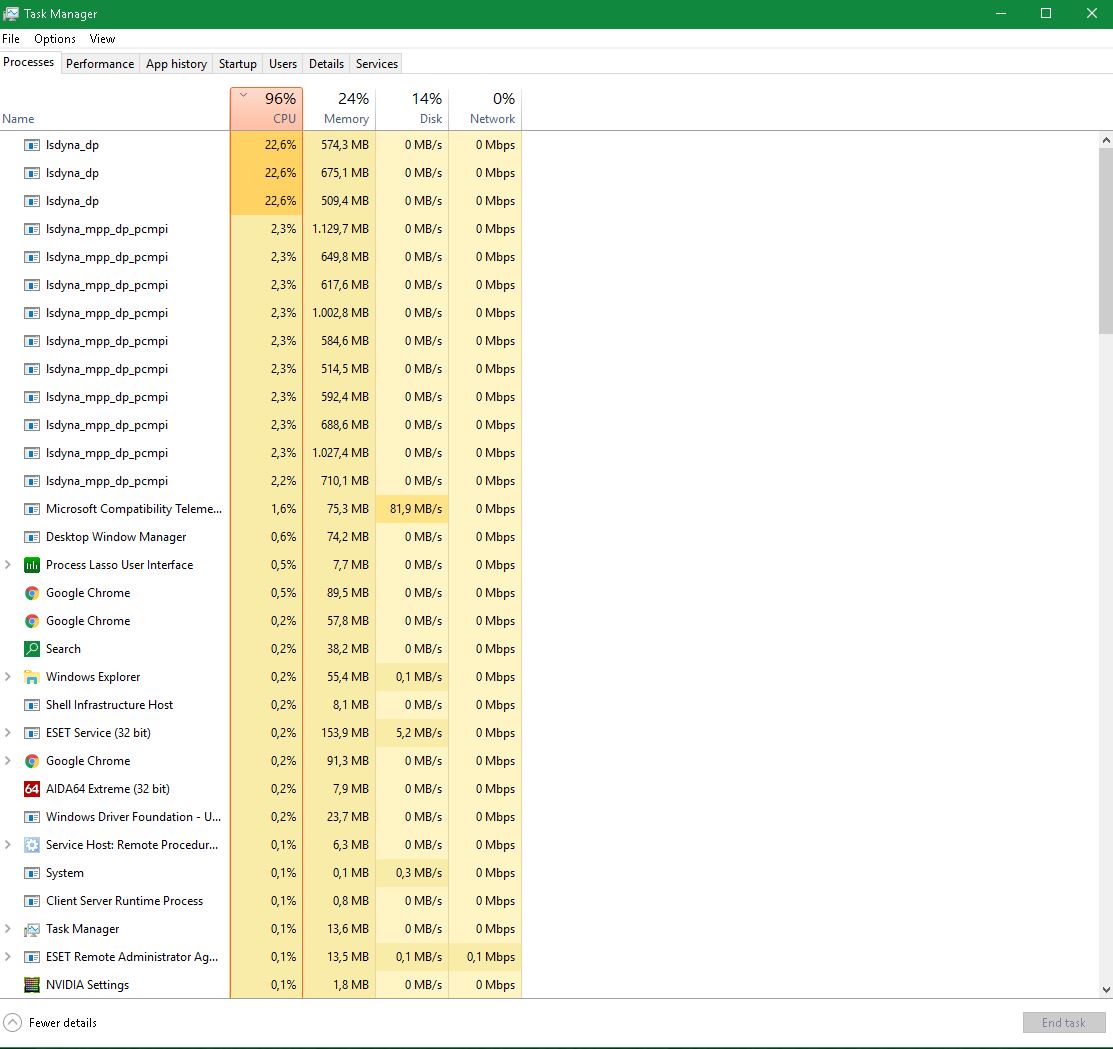Expand the Windows Explorer process group
Image resolution: width=1113 pixels, height=1049 pixels.
(x=8, y=677)
